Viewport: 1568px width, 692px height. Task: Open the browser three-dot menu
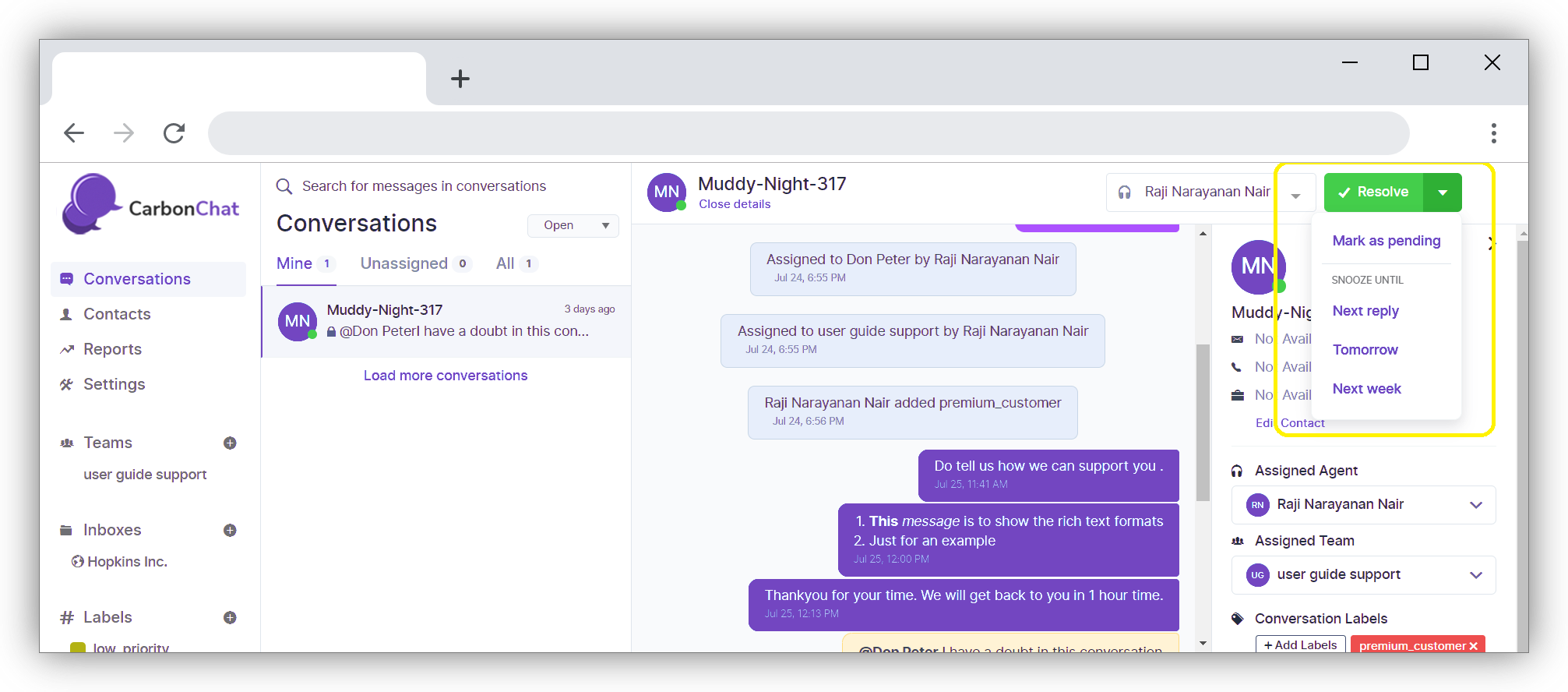pos(1492,133)
